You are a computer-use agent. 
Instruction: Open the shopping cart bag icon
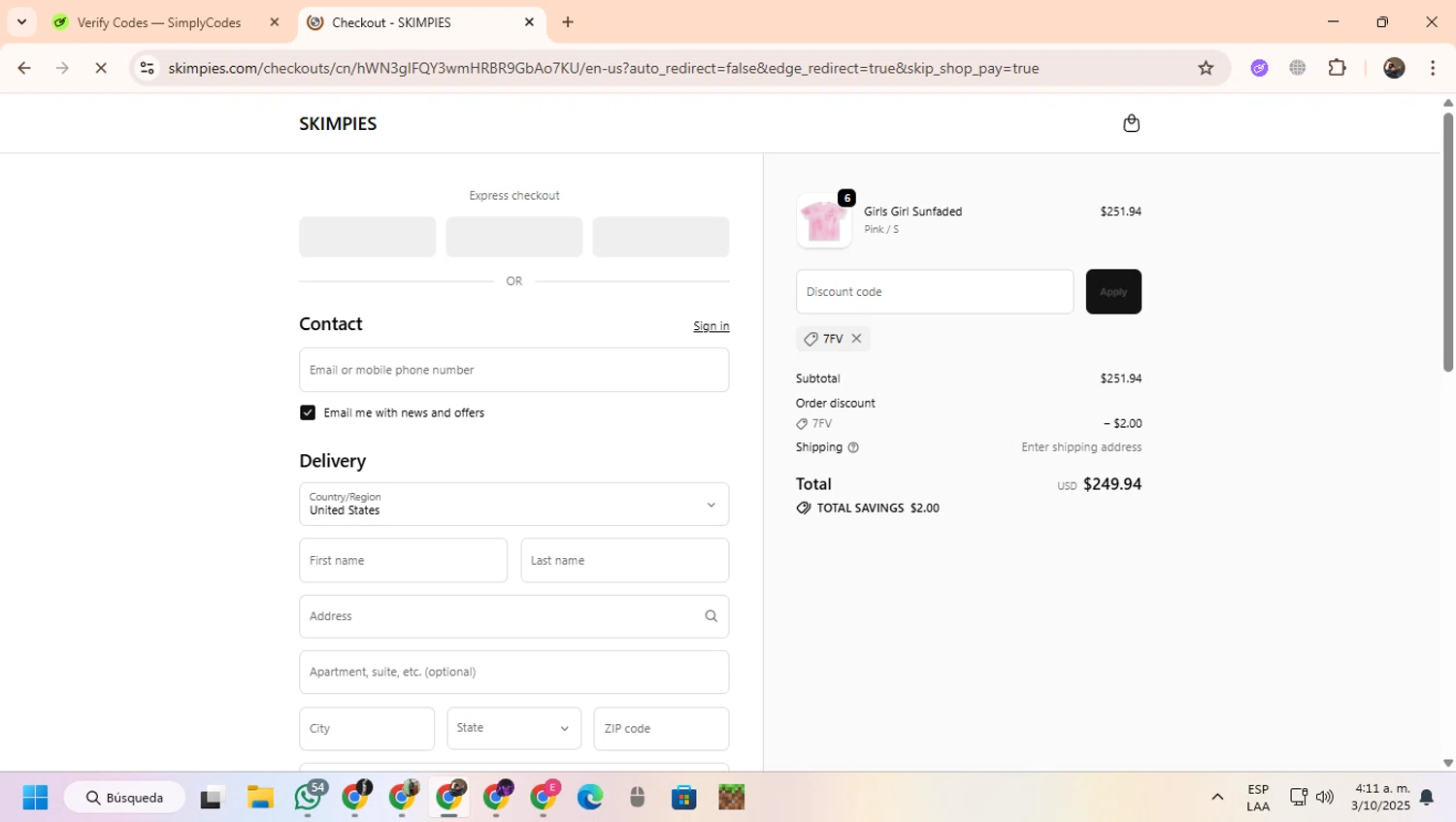1131,123
